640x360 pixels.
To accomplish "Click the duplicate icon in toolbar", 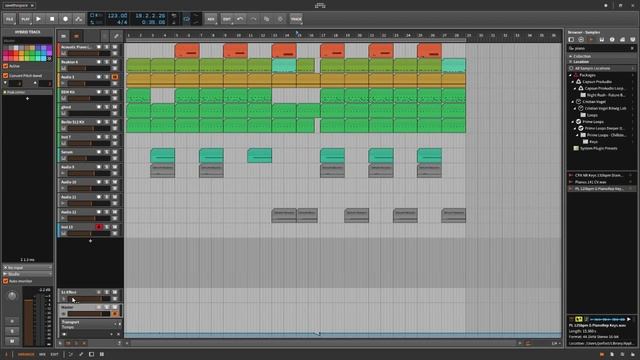I will pos(267,19).
